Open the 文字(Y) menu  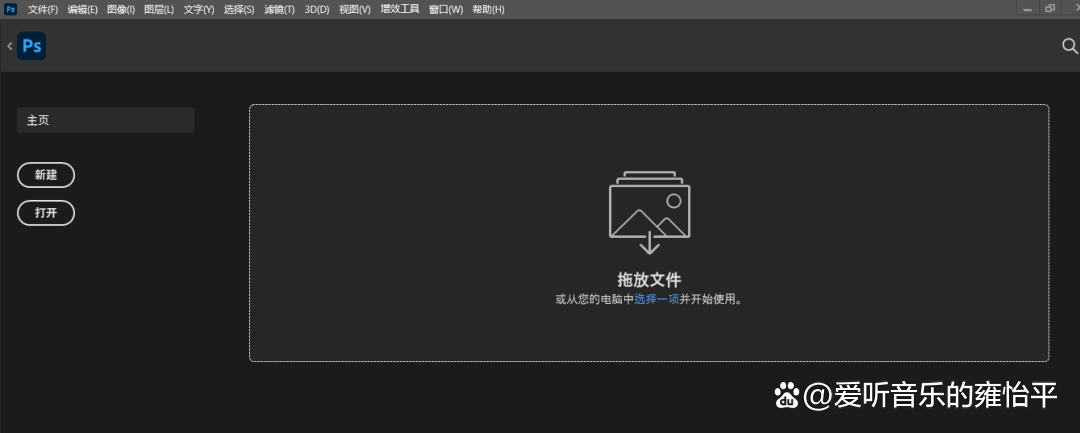(x=199, y=10)
